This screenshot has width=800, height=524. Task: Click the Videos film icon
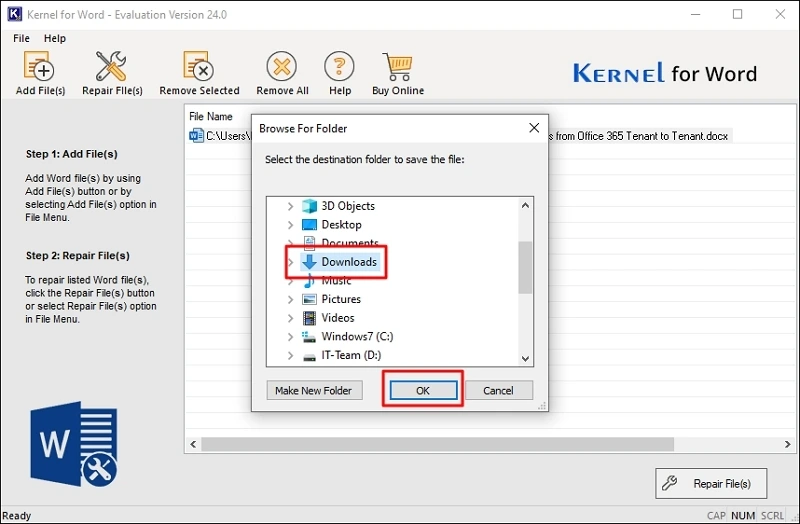point(309,318)
